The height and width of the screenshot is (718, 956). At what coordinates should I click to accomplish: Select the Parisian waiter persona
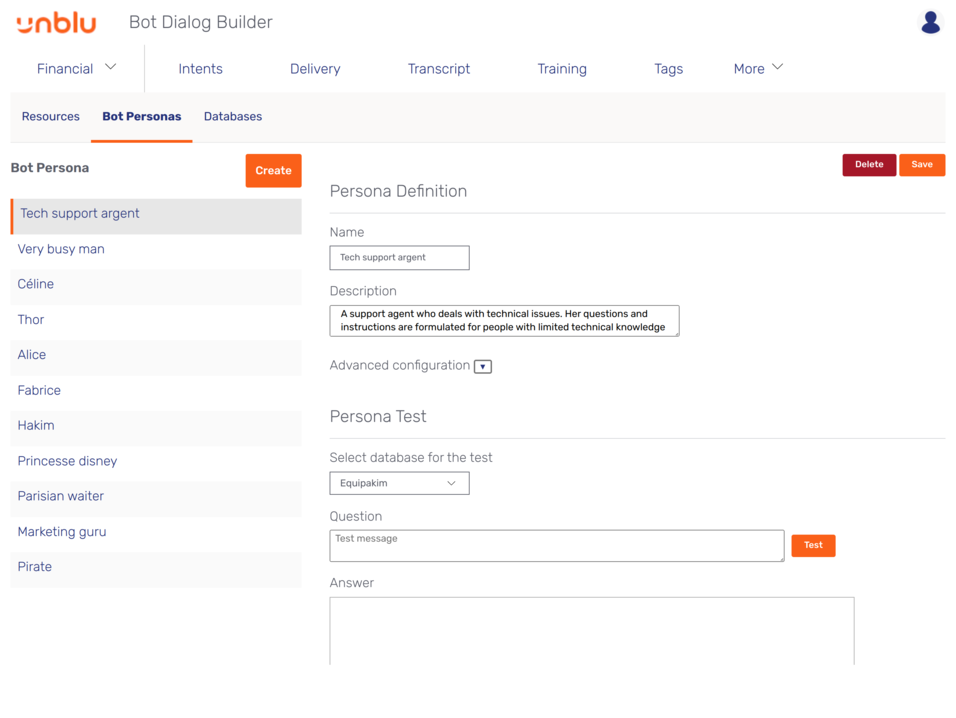pyautogui.click(x=61, y=496)
